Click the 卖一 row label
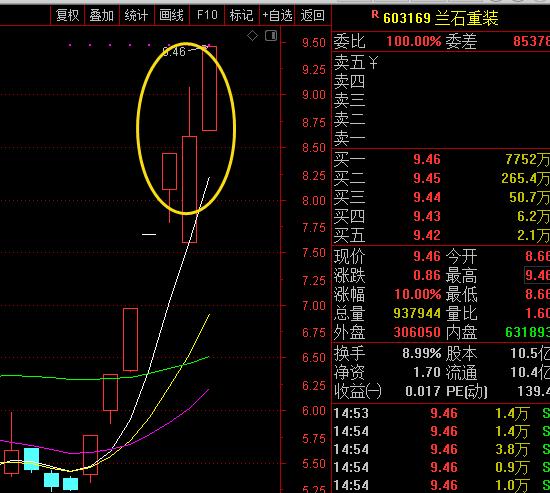 point(349,138)
